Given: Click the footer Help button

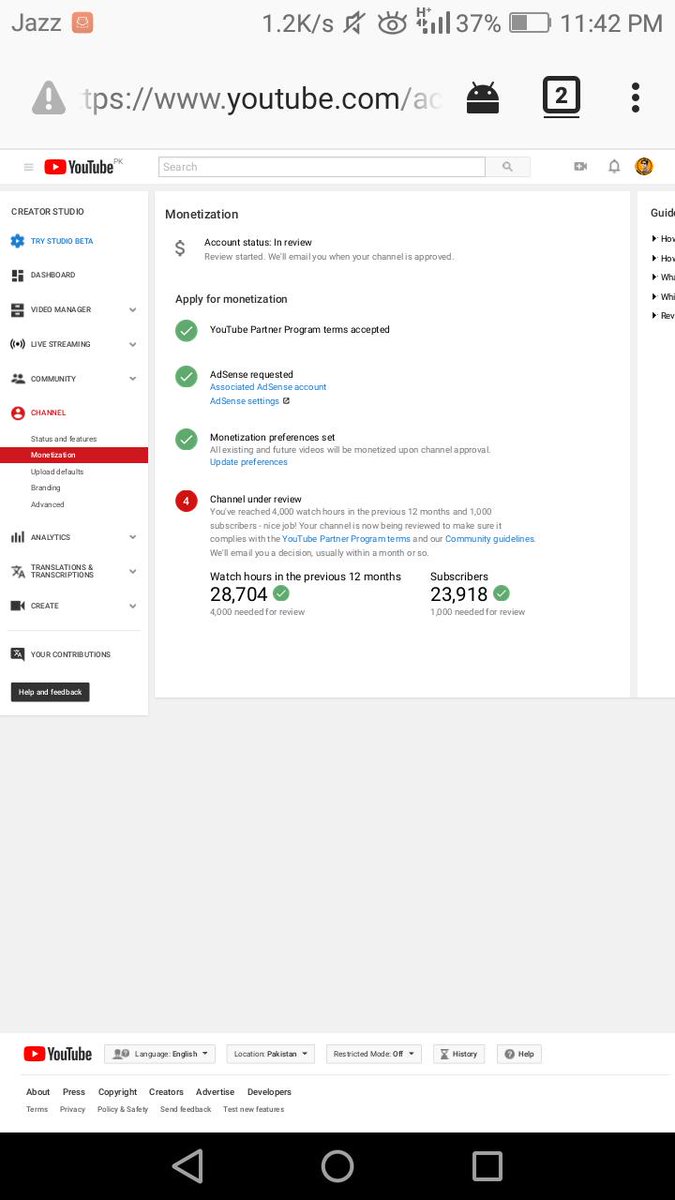Looking at the screenshot, I should (x=520, y=1054).
